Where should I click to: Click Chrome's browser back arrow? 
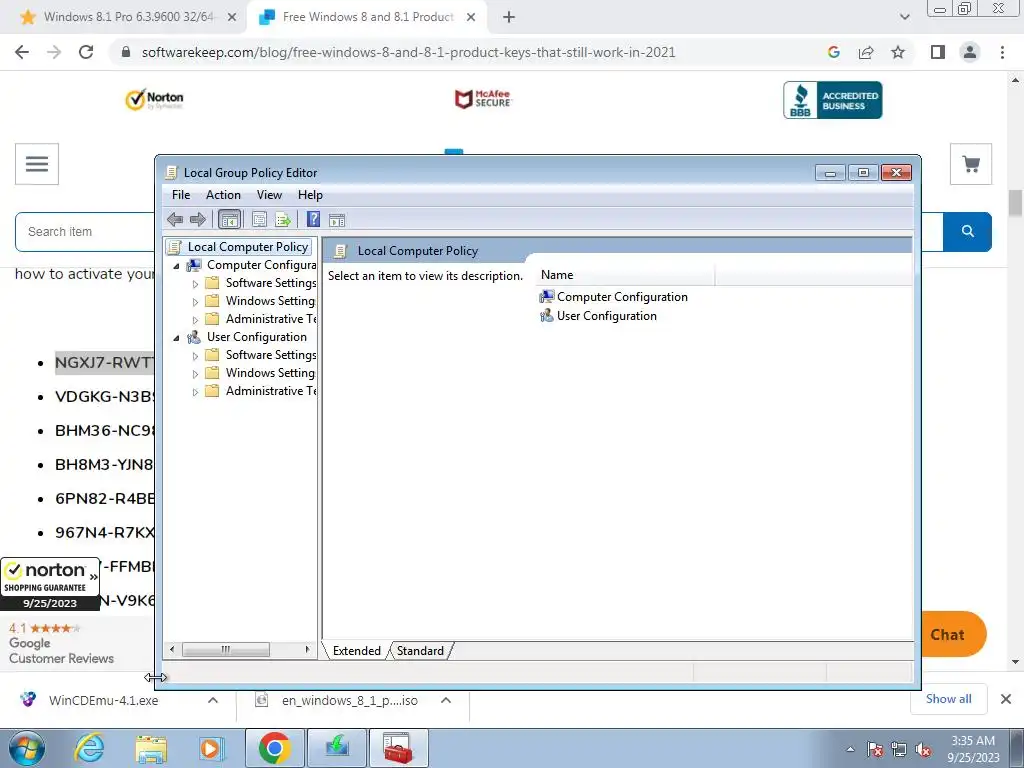[22, 52]
